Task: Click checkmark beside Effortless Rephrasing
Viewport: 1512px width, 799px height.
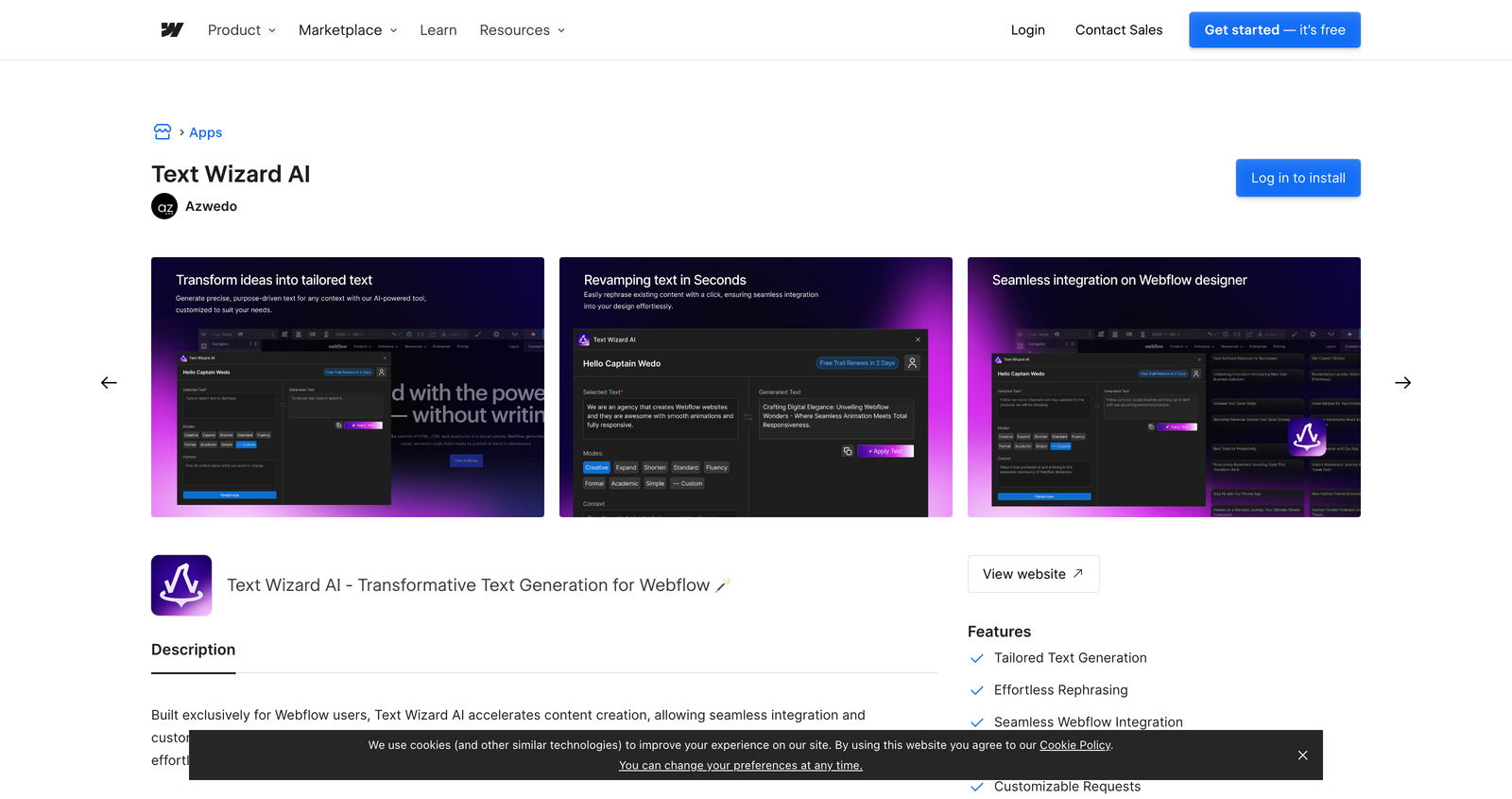Action: point(977,690)
